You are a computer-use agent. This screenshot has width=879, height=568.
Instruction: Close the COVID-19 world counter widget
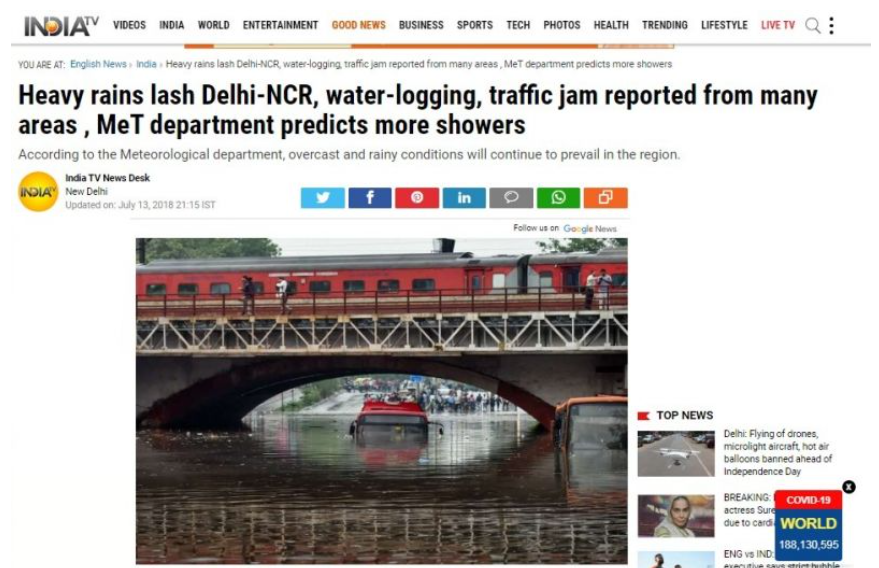(x=849, y=487)
